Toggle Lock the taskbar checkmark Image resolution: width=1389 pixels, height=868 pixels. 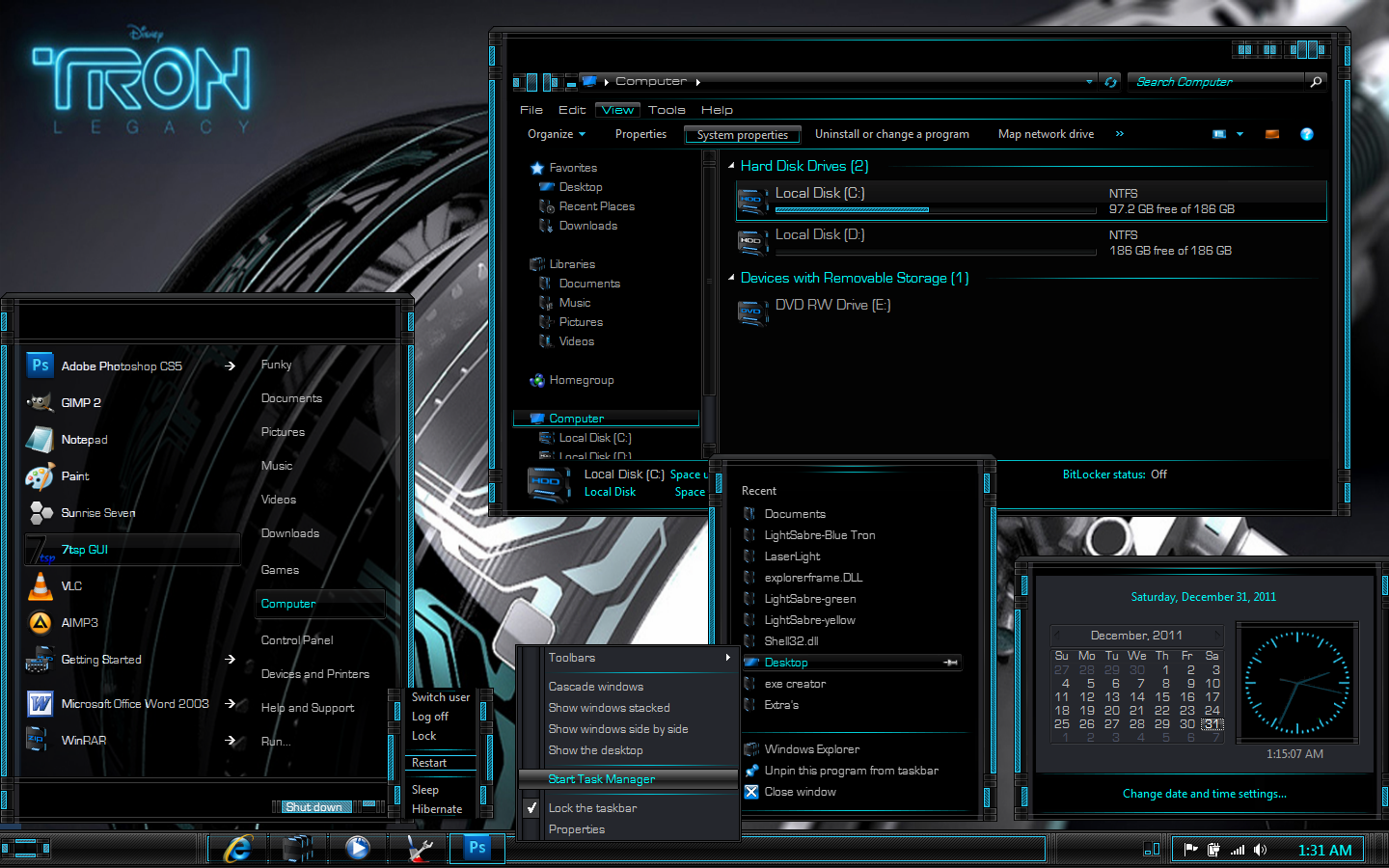pyautogui.click(x=531, y=808)
